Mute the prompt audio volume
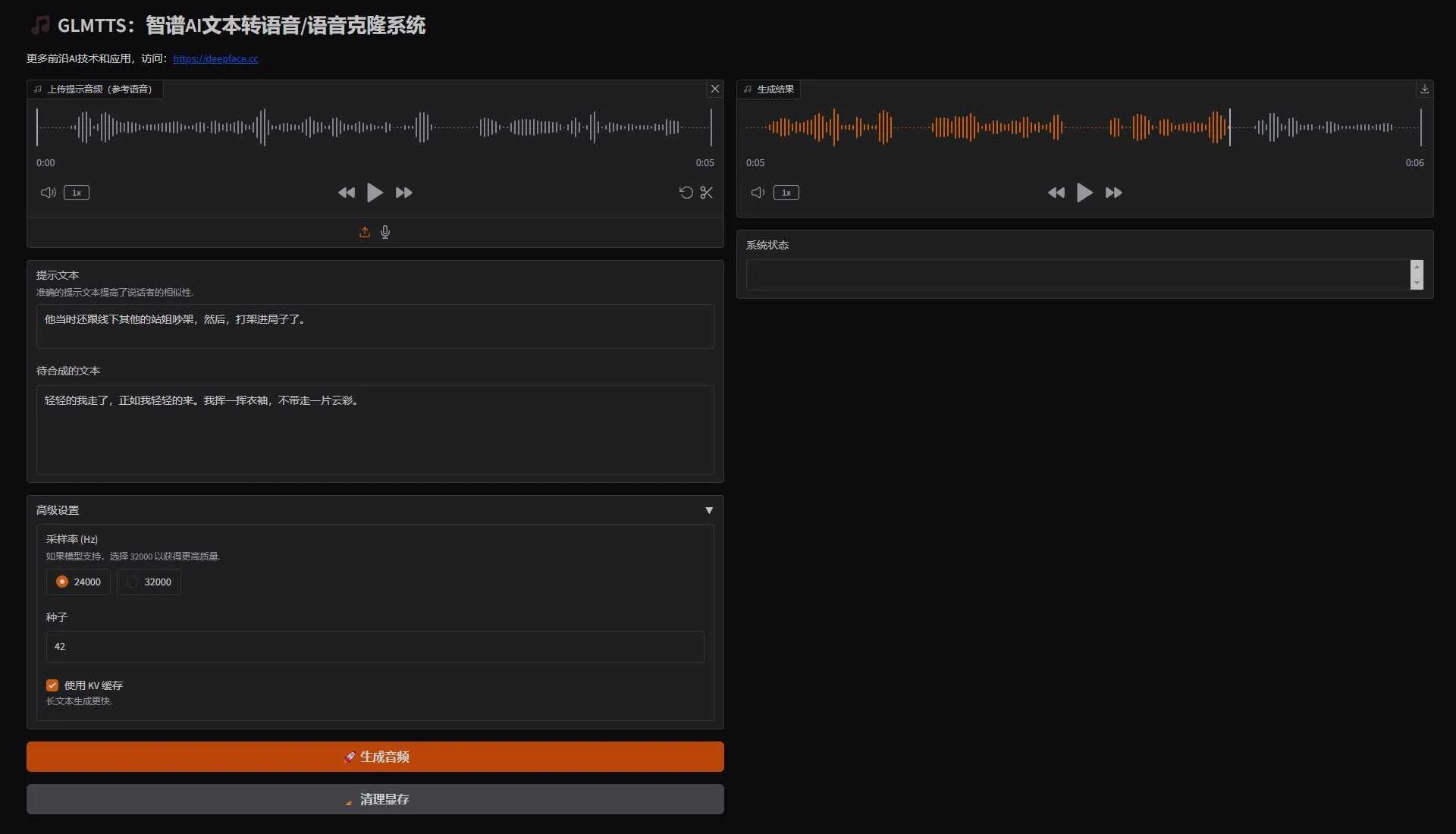Image resolution: width=1456 pixels, height=834 pixels. point(47,193)
